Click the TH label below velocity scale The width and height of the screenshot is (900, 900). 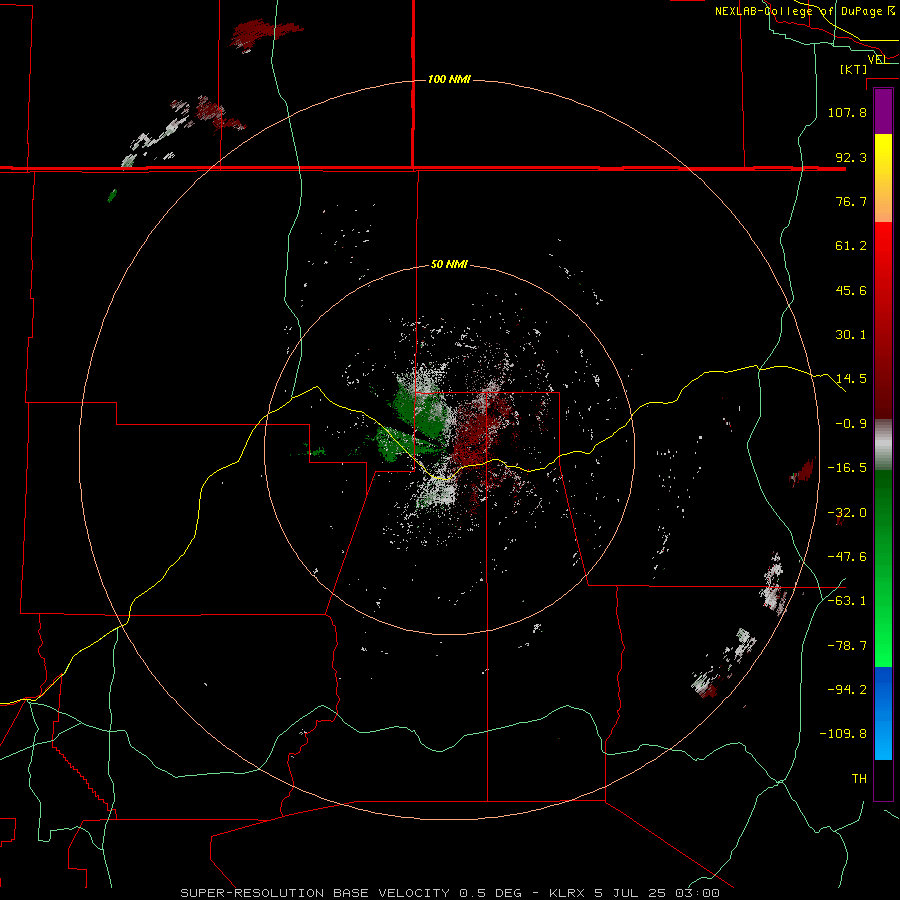(x=859, y=779)
